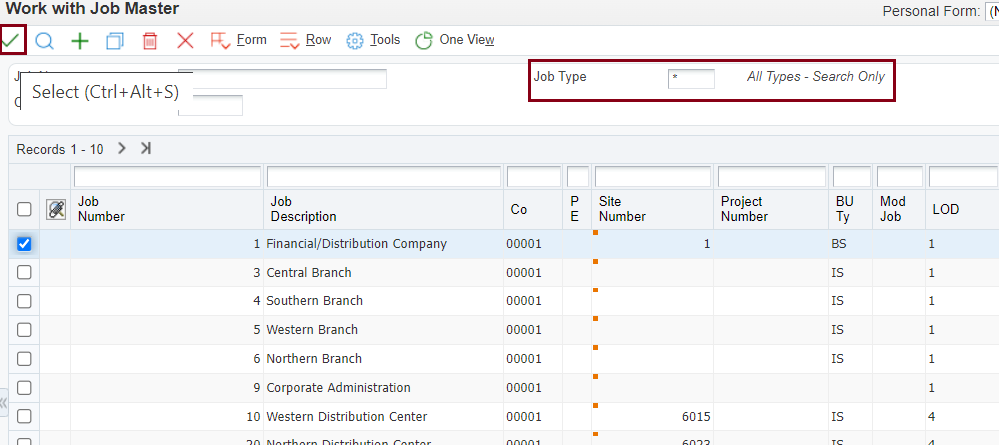Click the Job Number filter field
Screen dimensions: 999x445
[x=168, y=176]
